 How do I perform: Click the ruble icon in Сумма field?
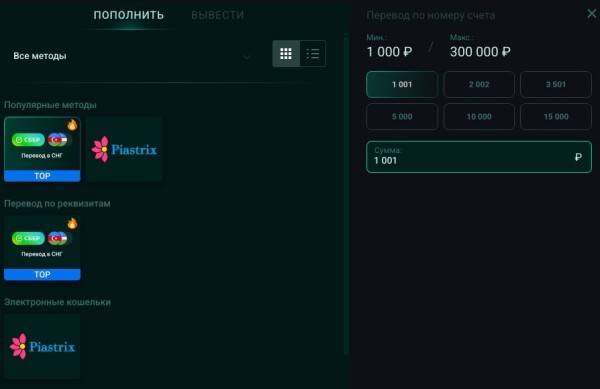coord(578,157)
